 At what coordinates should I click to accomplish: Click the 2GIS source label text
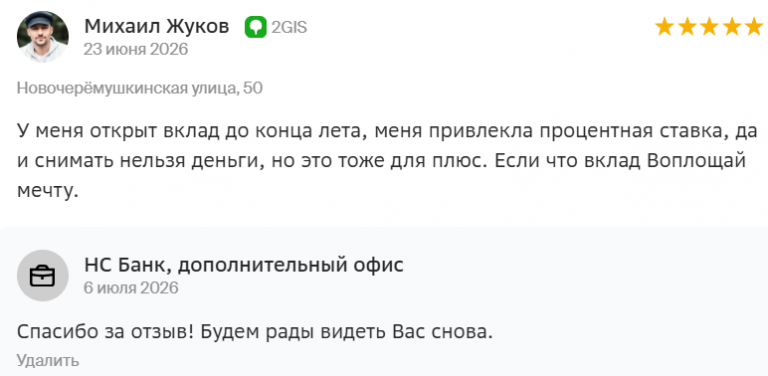(289, 27)
